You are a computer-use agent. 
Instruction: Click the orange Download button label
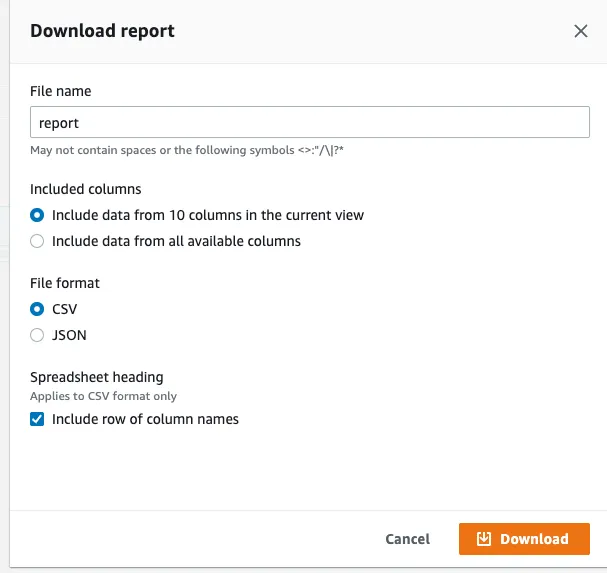(534, 539)
